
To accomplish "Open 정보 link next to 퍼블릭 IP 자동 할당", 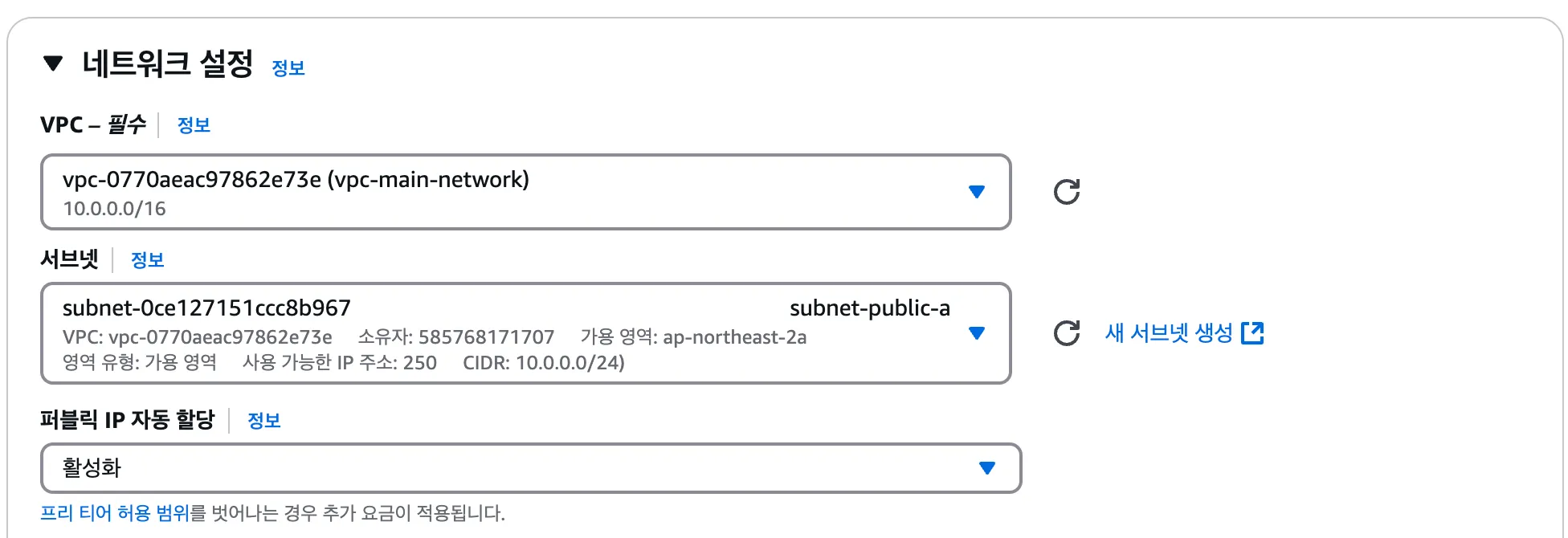I will 263,421.
